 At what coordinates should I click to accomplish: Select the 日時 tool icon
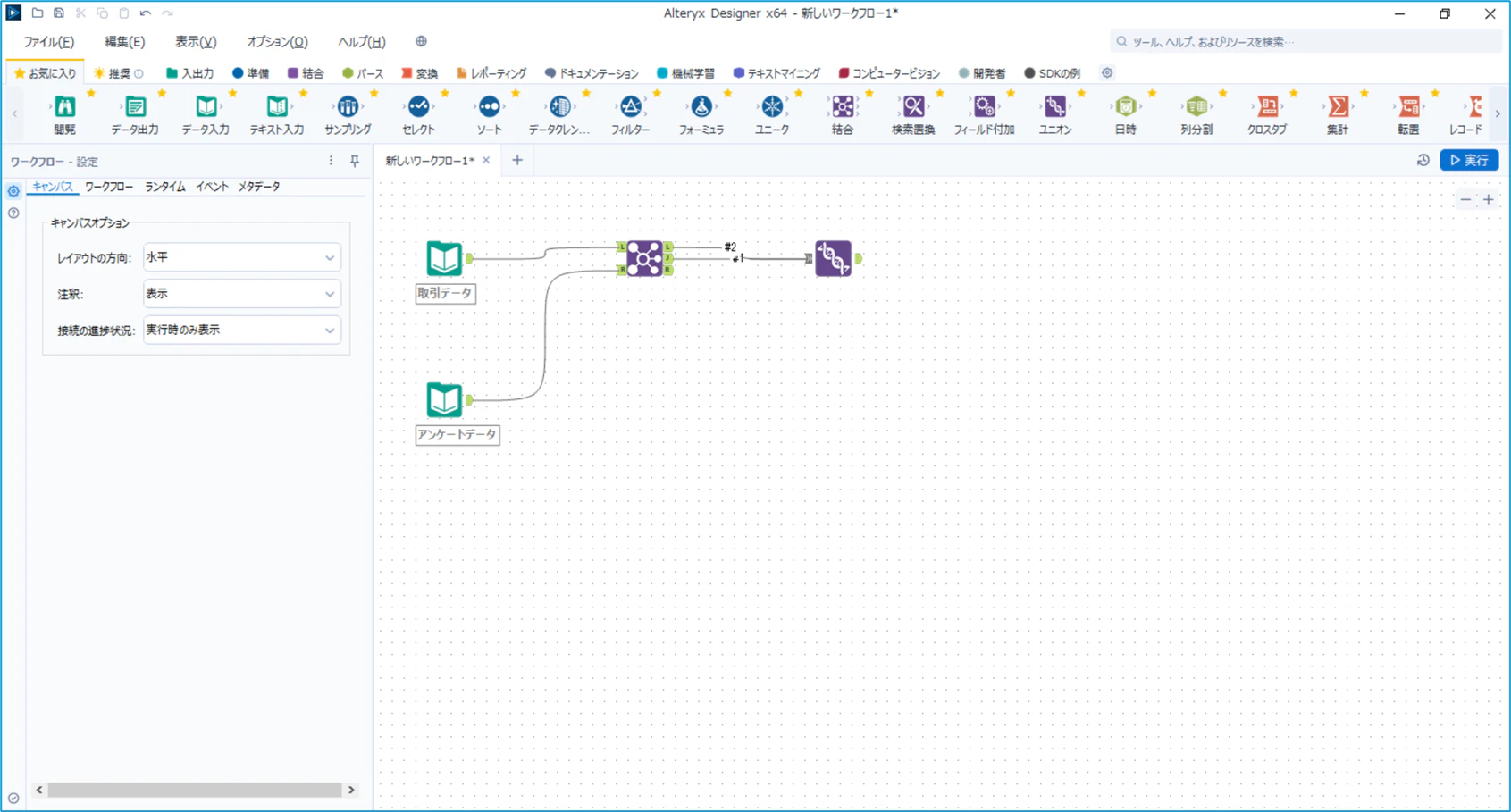1126,107
